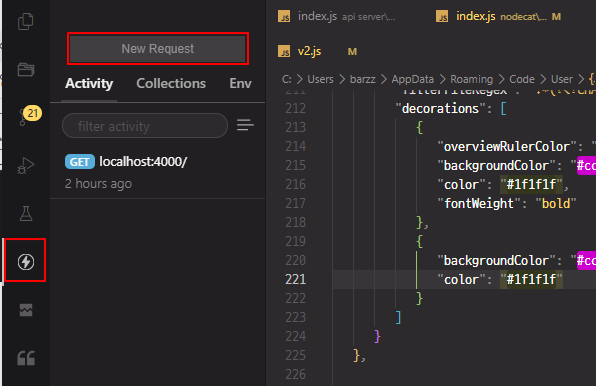Screen dimensions: 596x386
Task: Switch to the Activity tab
Action: click(89, 83)
